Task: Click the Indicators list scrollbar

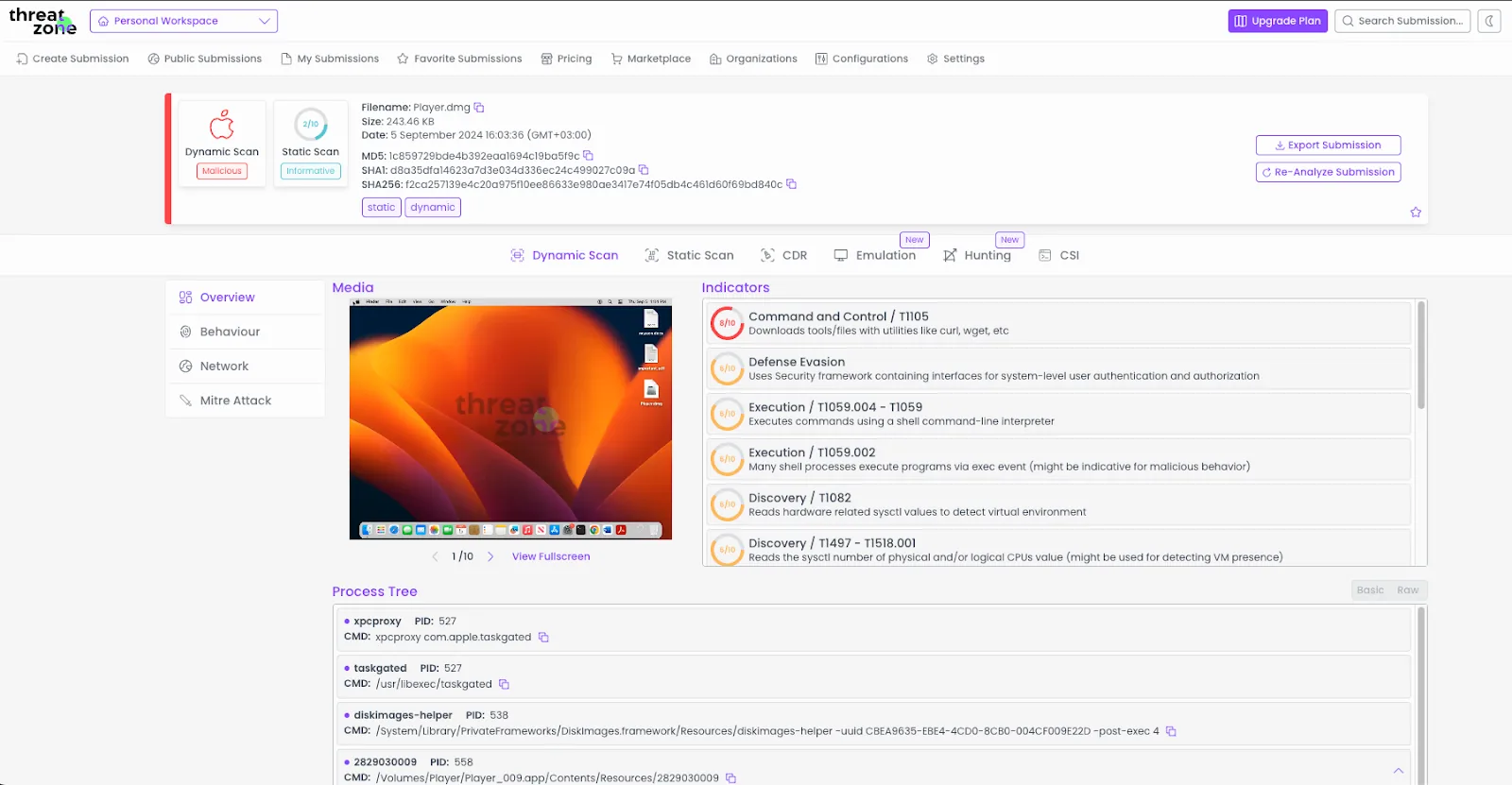Action: point(1420,356)
